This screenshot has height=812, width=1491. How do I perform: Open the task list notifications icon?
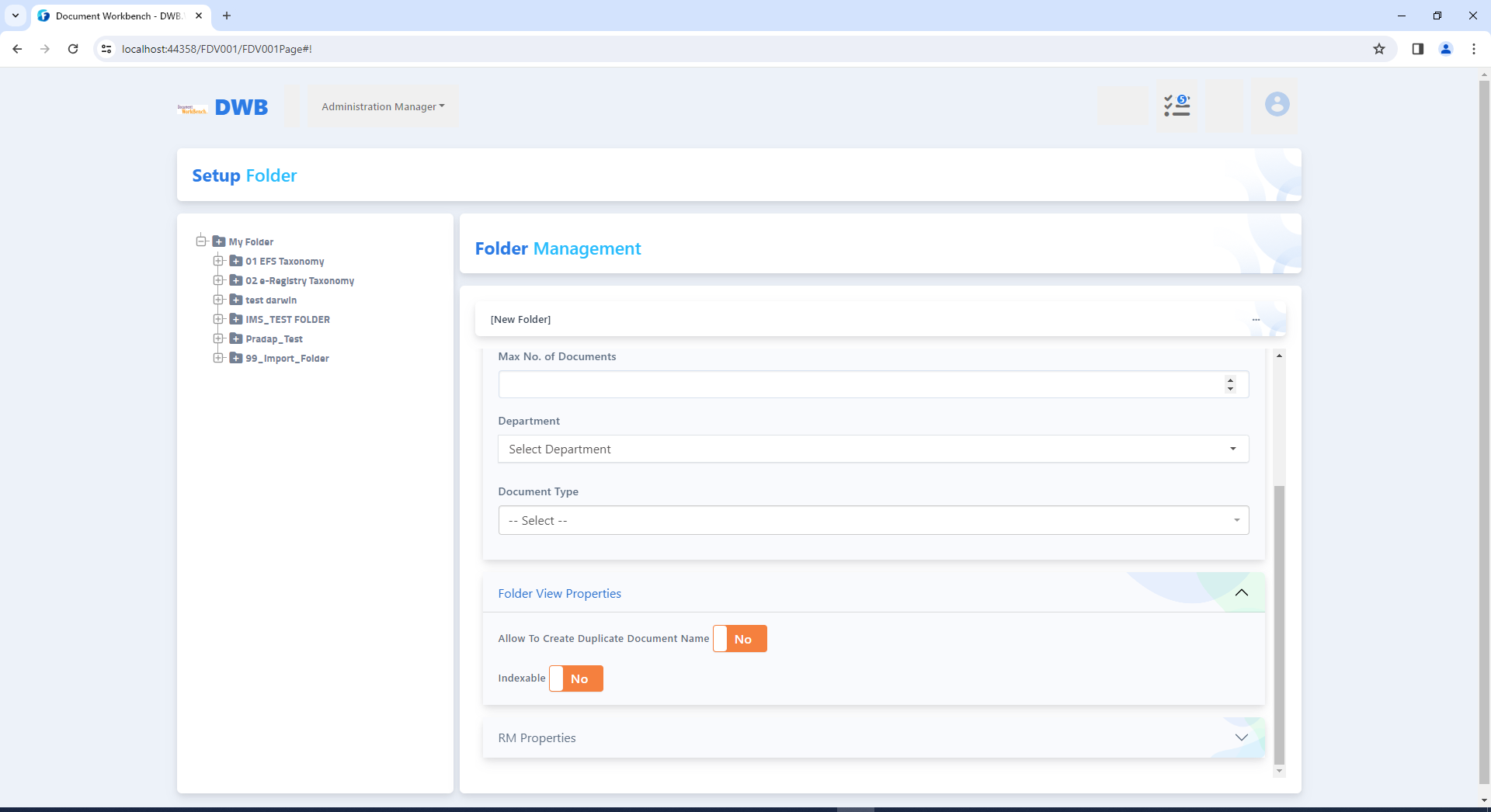1176,105
